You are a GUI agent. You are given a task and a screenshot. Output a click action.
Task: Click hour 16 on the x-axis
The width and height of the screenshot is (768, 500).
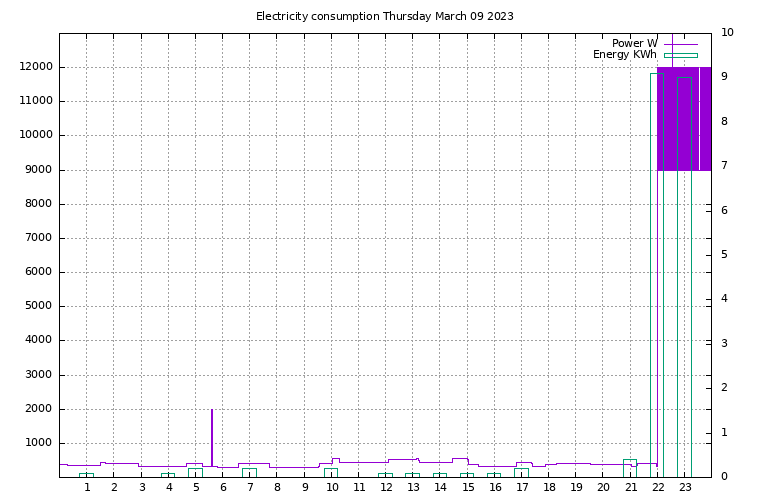pyautogui.click(x=495, y=487)
